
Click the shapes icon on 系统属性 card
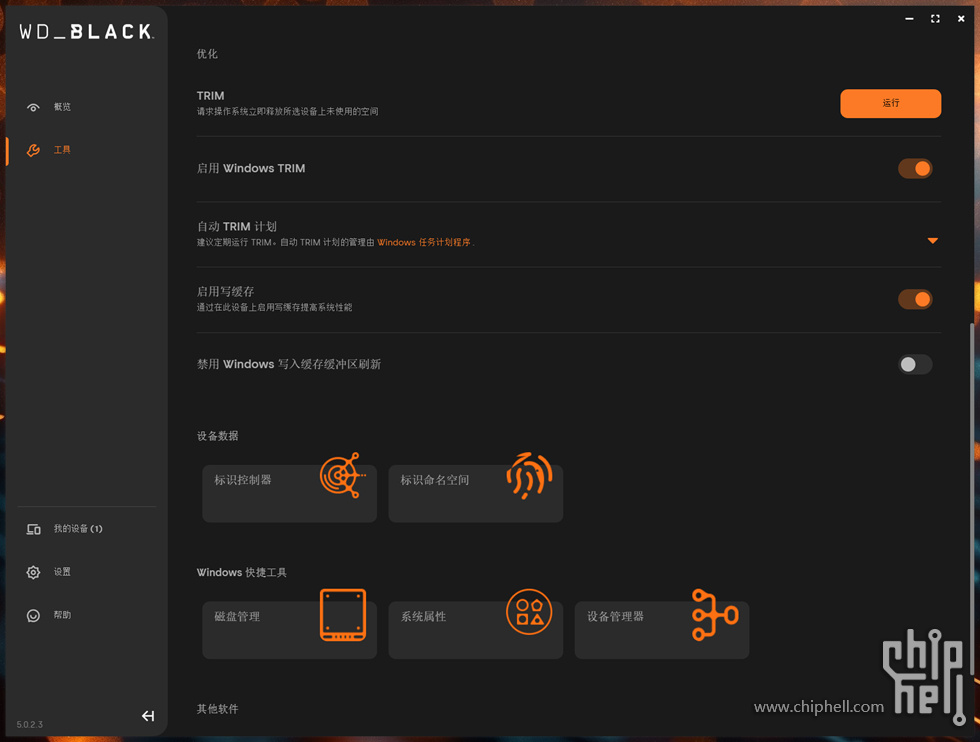529,612
